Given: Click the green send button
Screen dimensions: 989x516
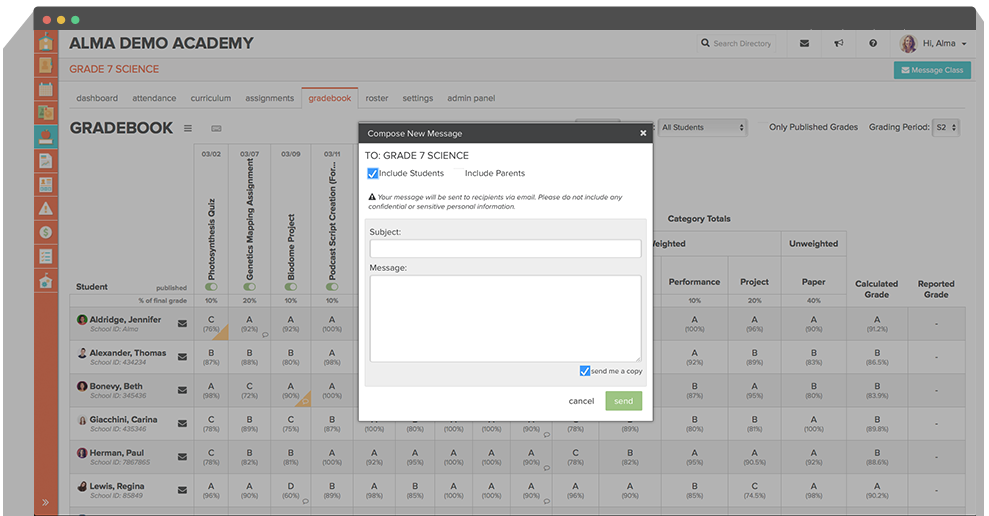Looking at the screenshot, I should pyautogui.click(x=623, y=401).
